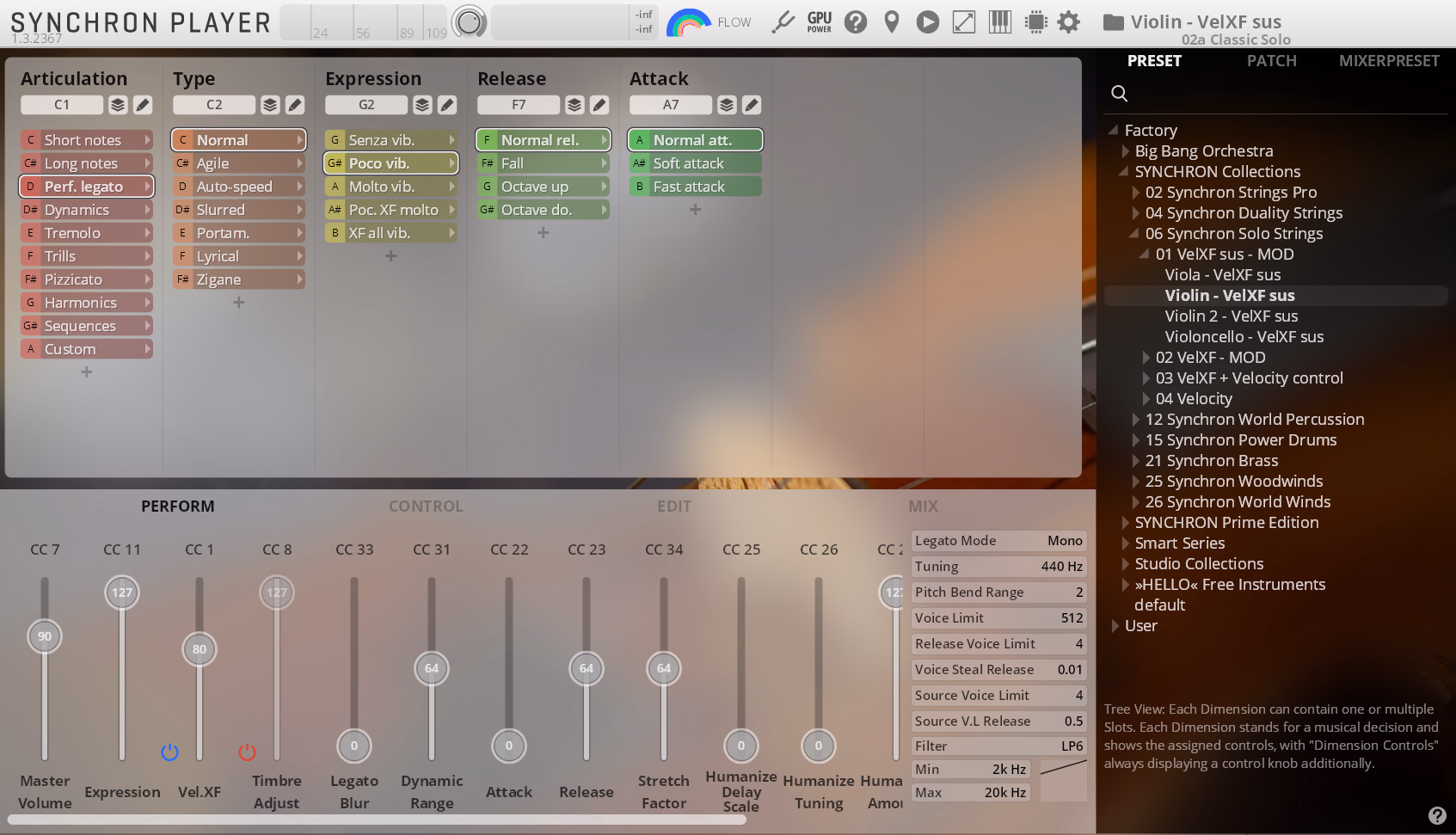Click the play button icon in toolbar
1456x835 pixels.
927,22
